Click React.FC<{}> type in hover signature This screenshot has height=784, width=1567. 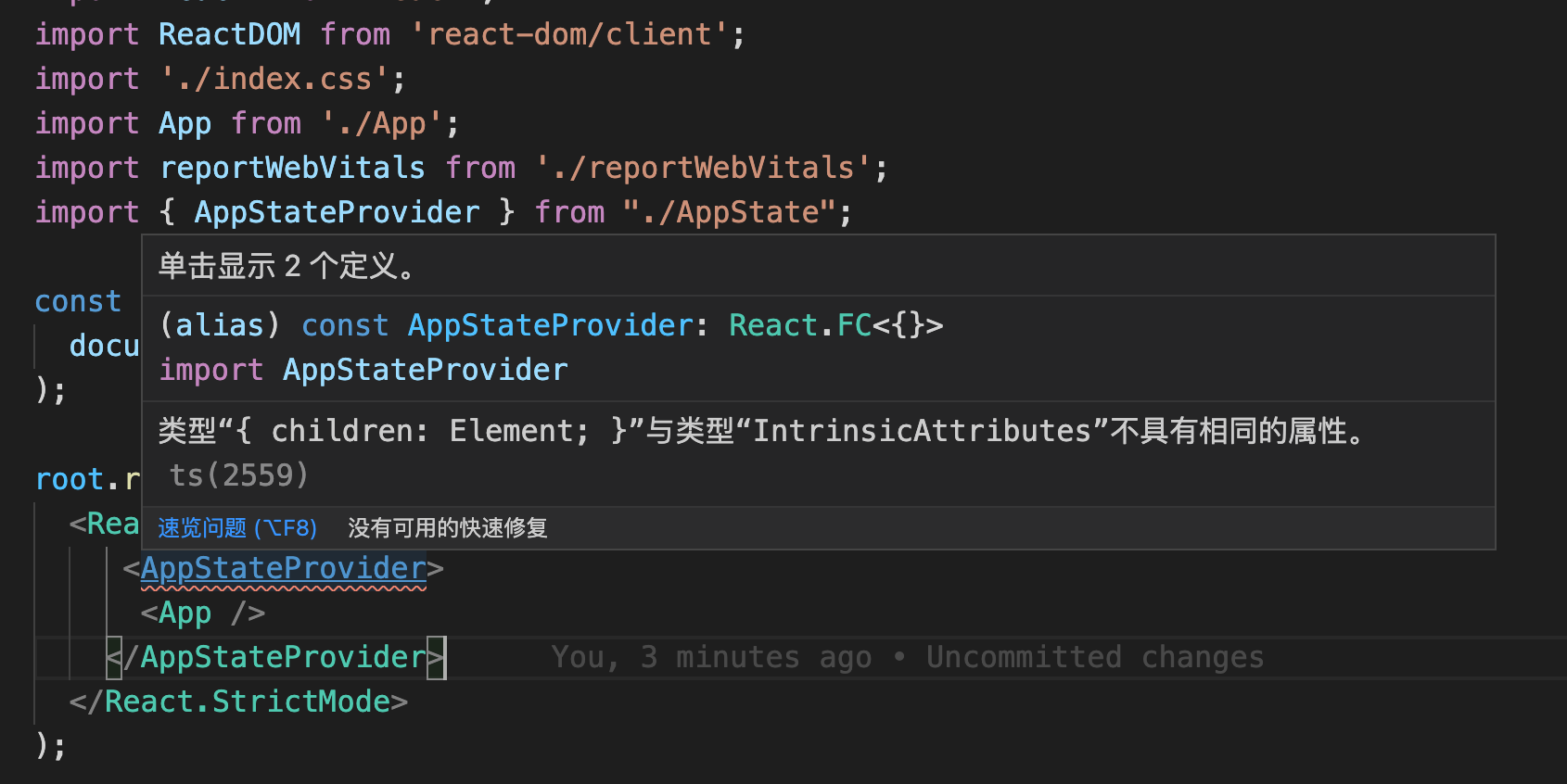click(836, 325)
